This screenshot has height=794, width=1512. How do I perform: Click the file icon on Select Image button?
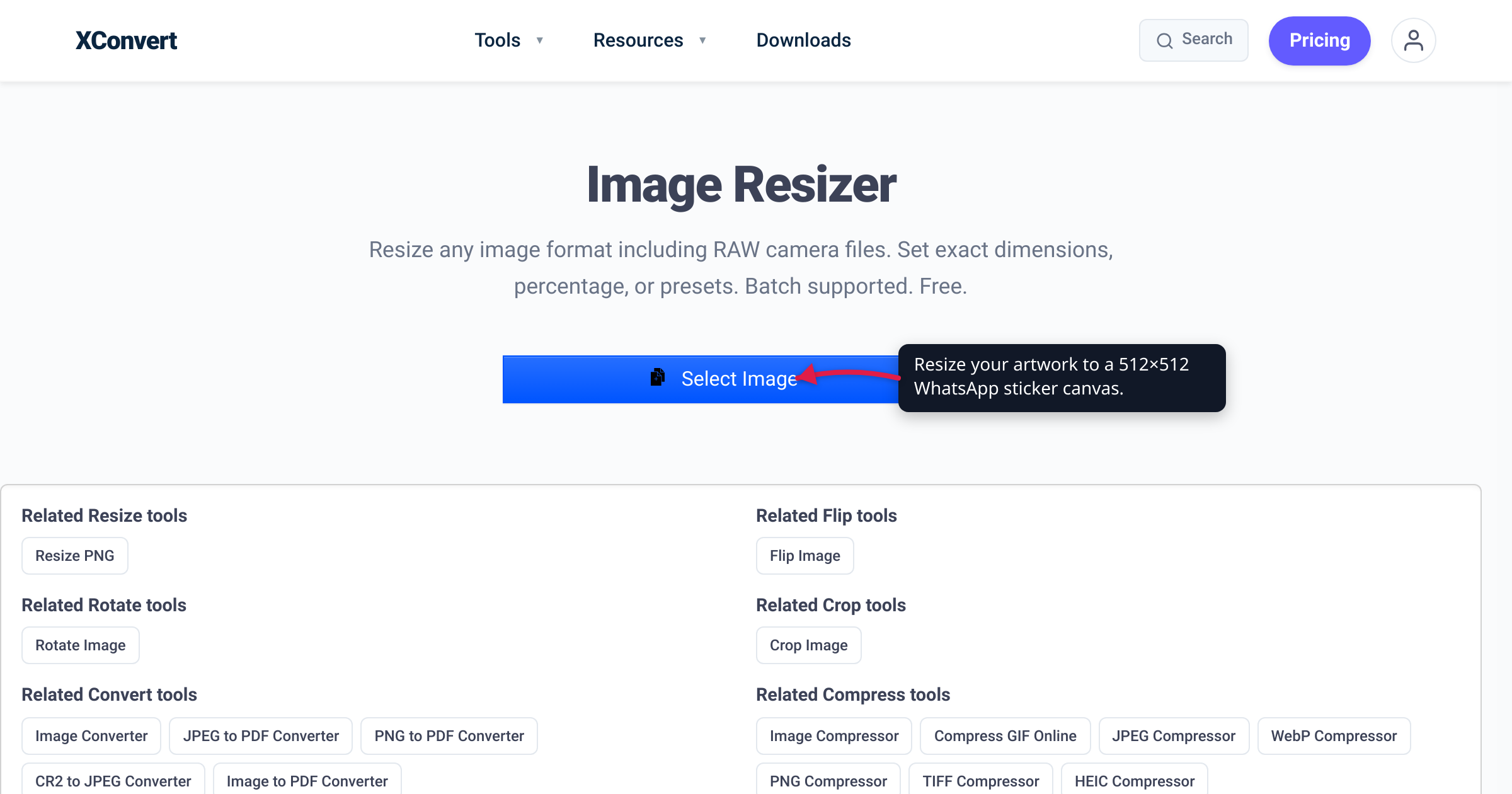tap(658, 377)
